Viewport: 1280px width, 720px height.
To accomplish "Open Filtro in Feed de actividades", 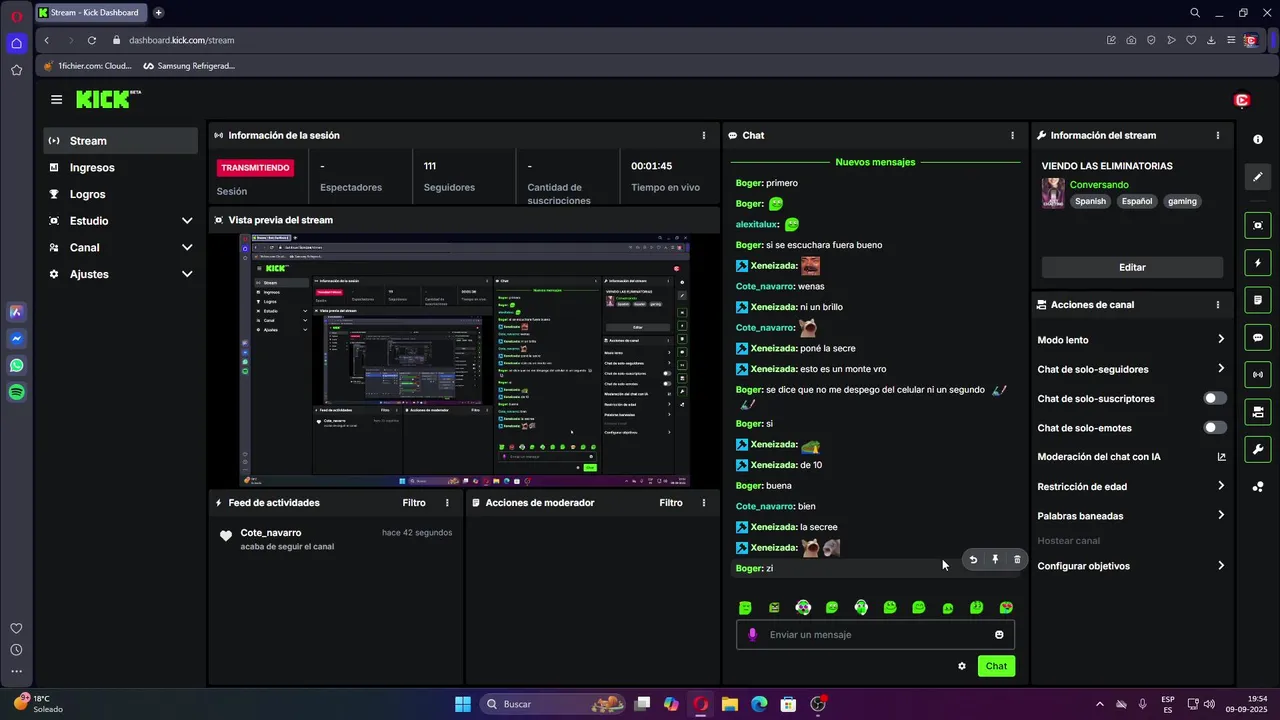I will 414,503.
